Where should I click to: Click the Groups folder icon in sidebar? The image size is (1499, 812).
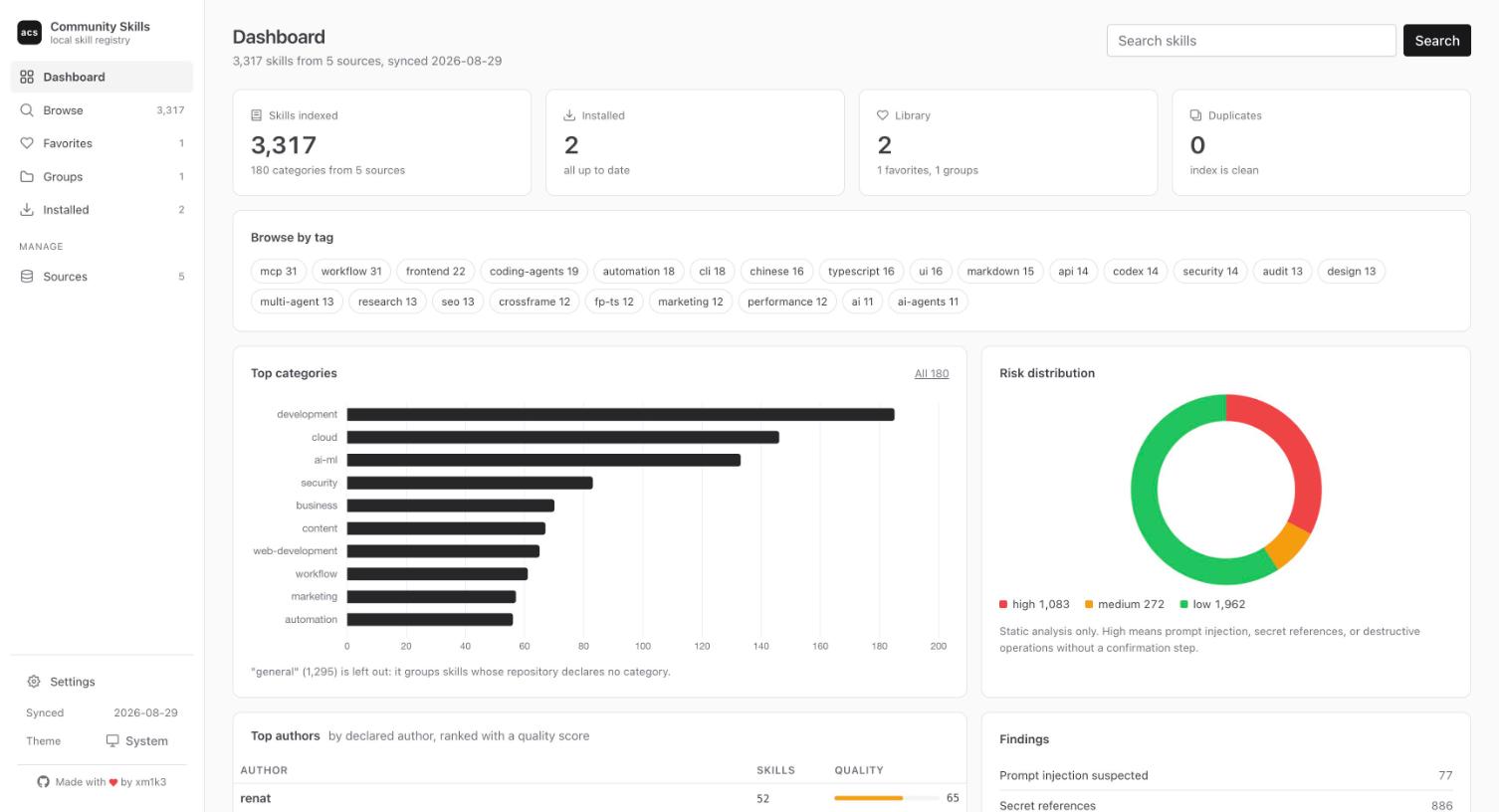click(27, 176)
